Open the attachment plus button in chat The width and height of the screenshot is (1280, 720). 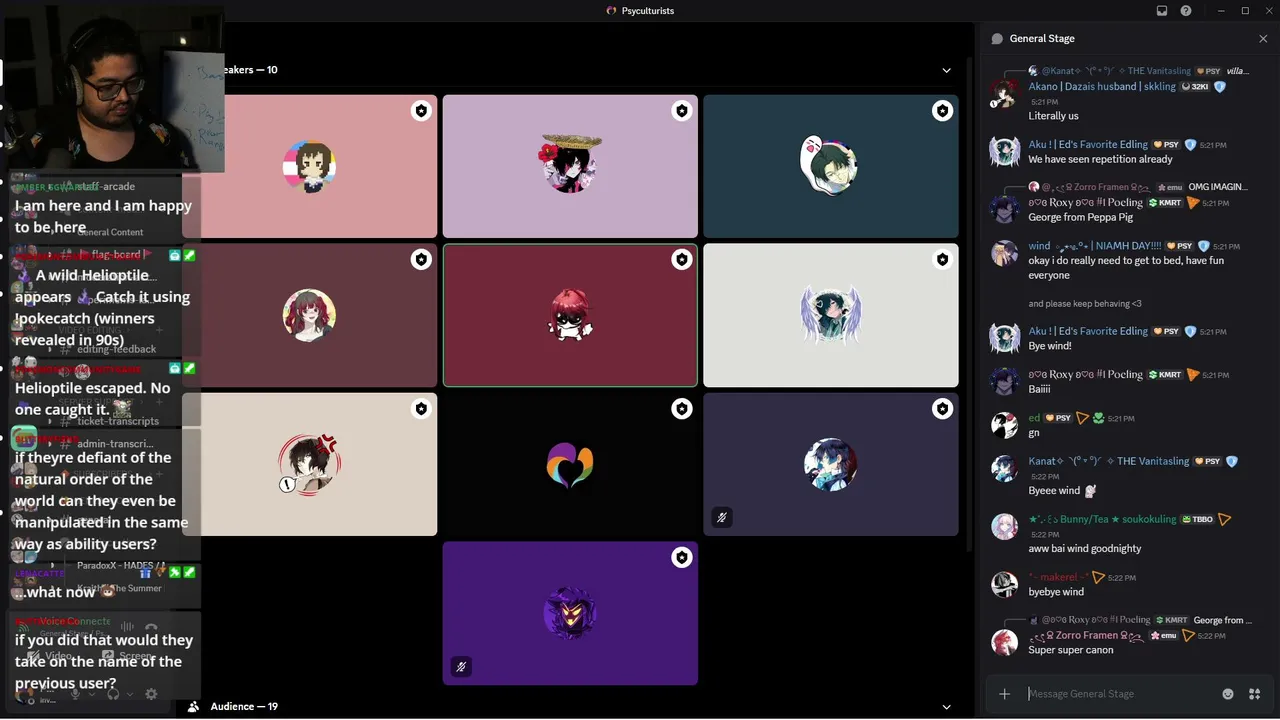coord(1005,694)
